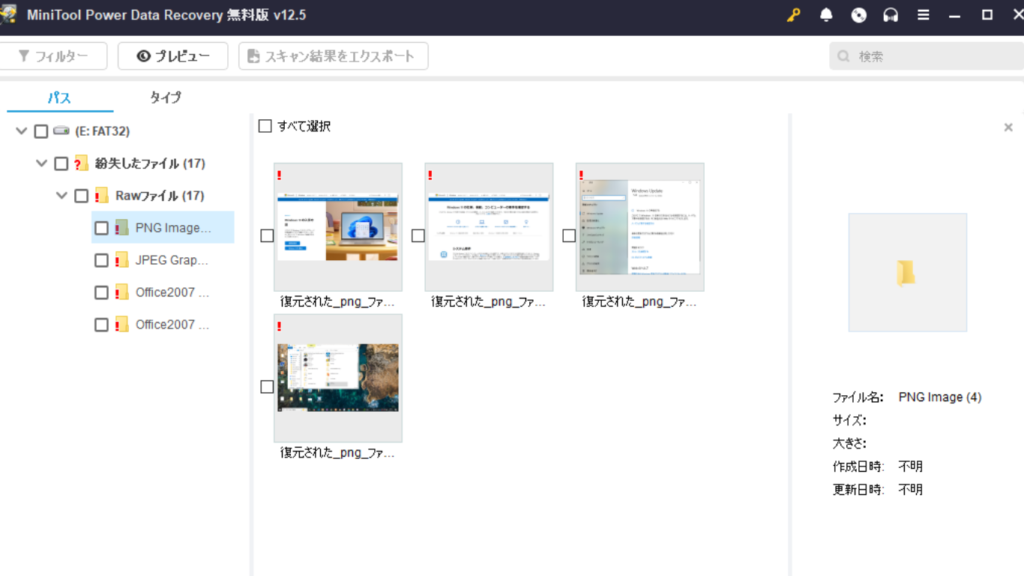Select the JPEG Grap... tree row
The width and height of the screenshot is (1024, 576).
pos(163,260)
